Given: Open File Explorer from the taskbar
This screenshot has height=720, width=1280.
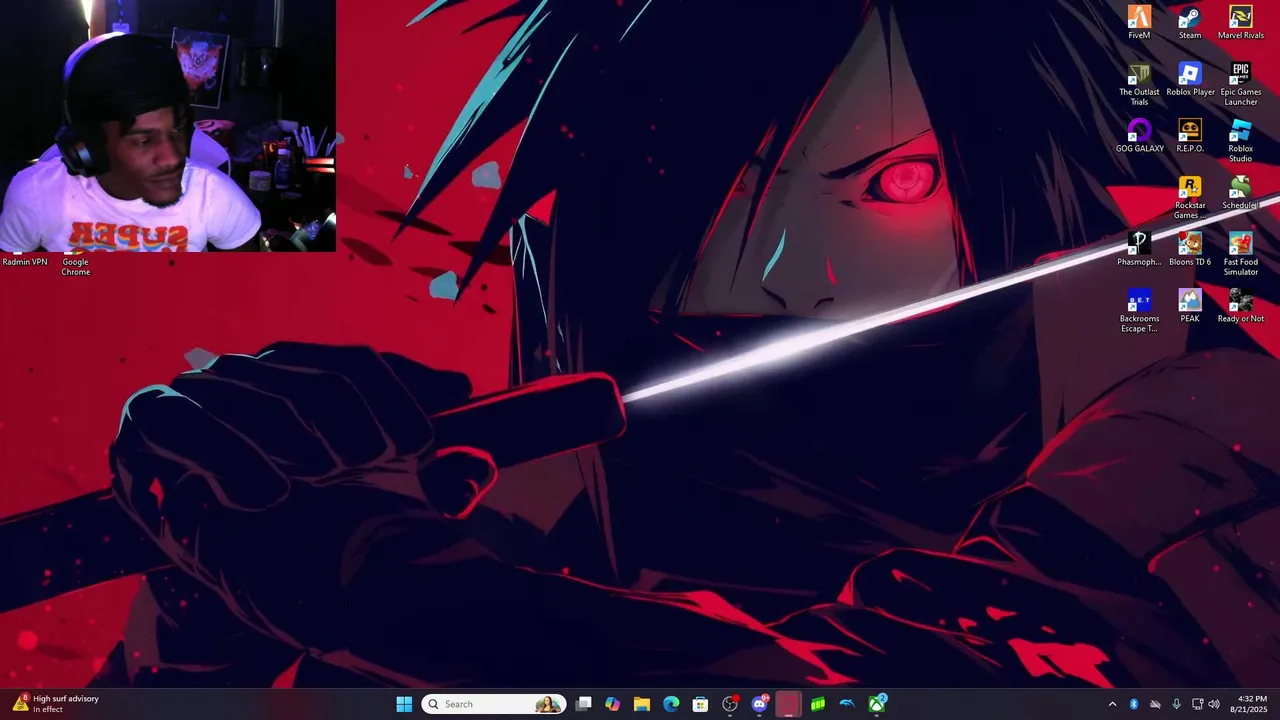Looking at the screenshot, I should 642,704.
